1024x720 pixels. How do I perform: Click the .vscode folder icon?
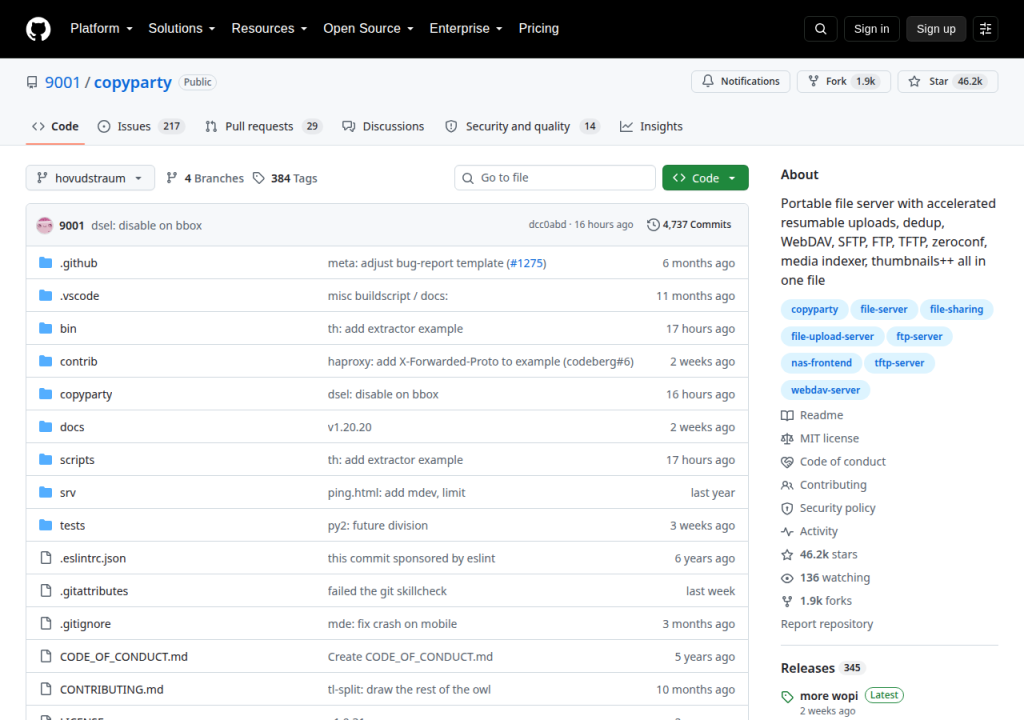coord(45,295)
